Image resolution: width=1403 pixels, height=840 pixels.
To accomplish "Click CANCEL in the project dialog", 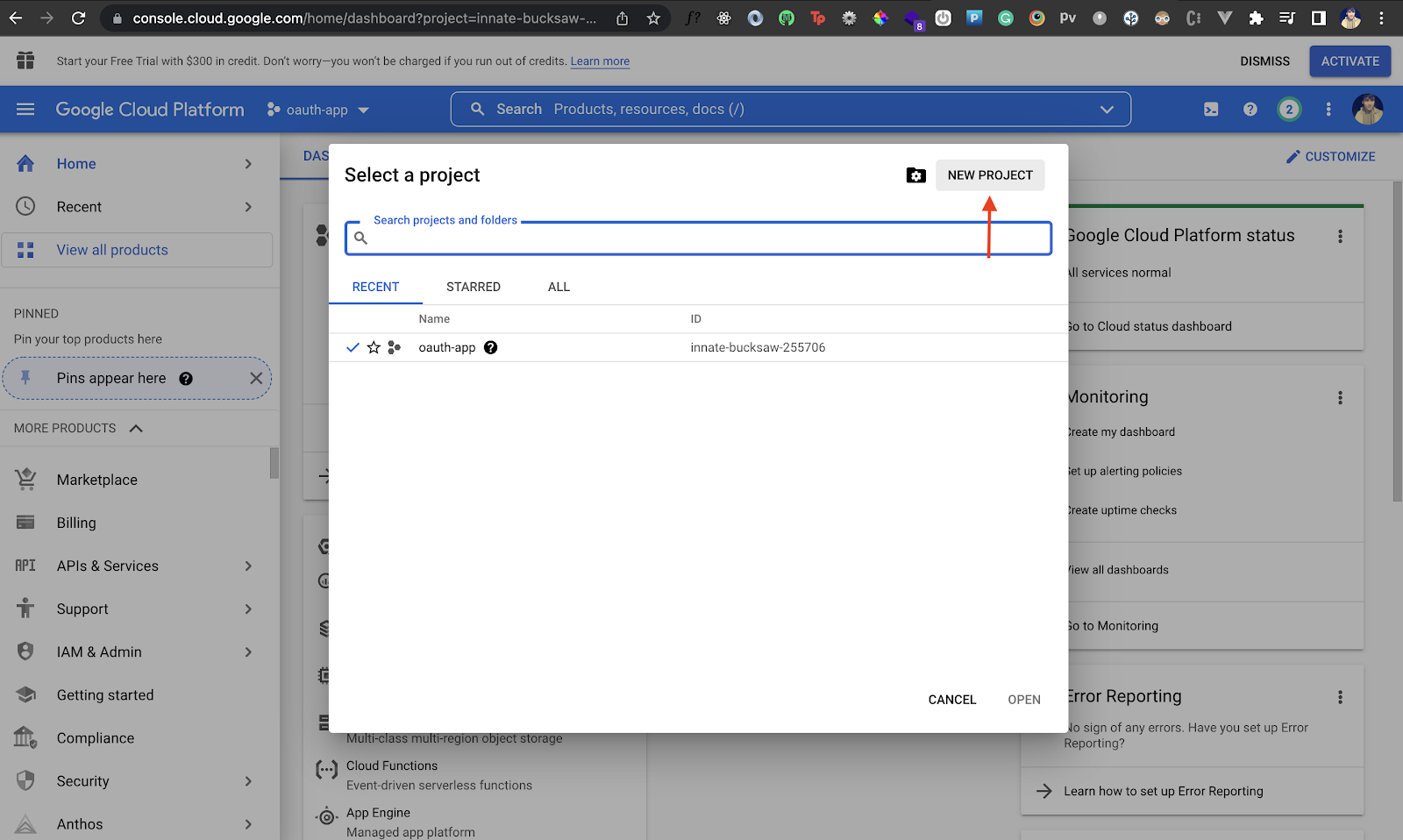I will pyautogui.click(x=952, y=700).
